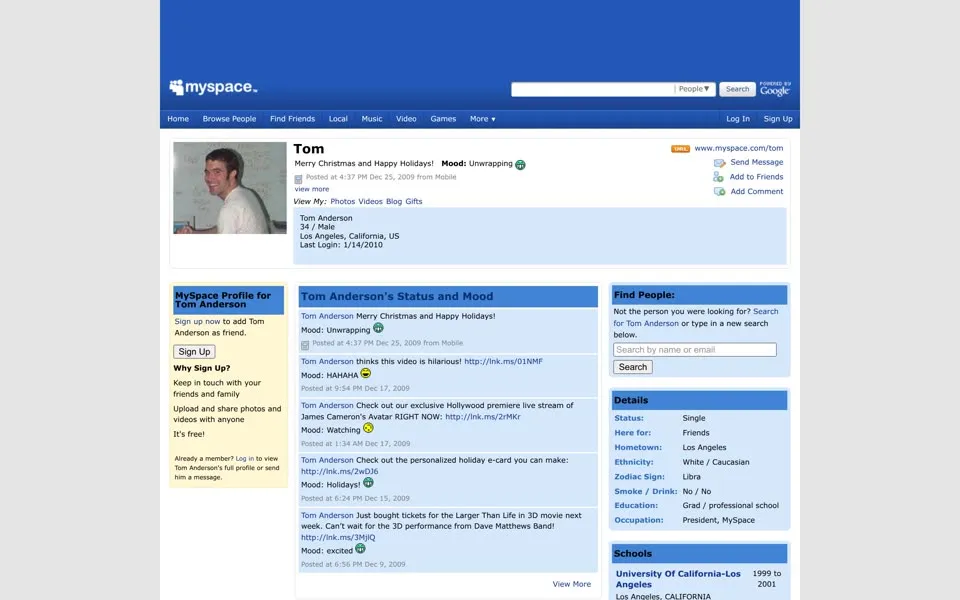Open the http://lnk.ms/01NMF video link
This screenshot has height=600, width=960.
coord(503,362)
